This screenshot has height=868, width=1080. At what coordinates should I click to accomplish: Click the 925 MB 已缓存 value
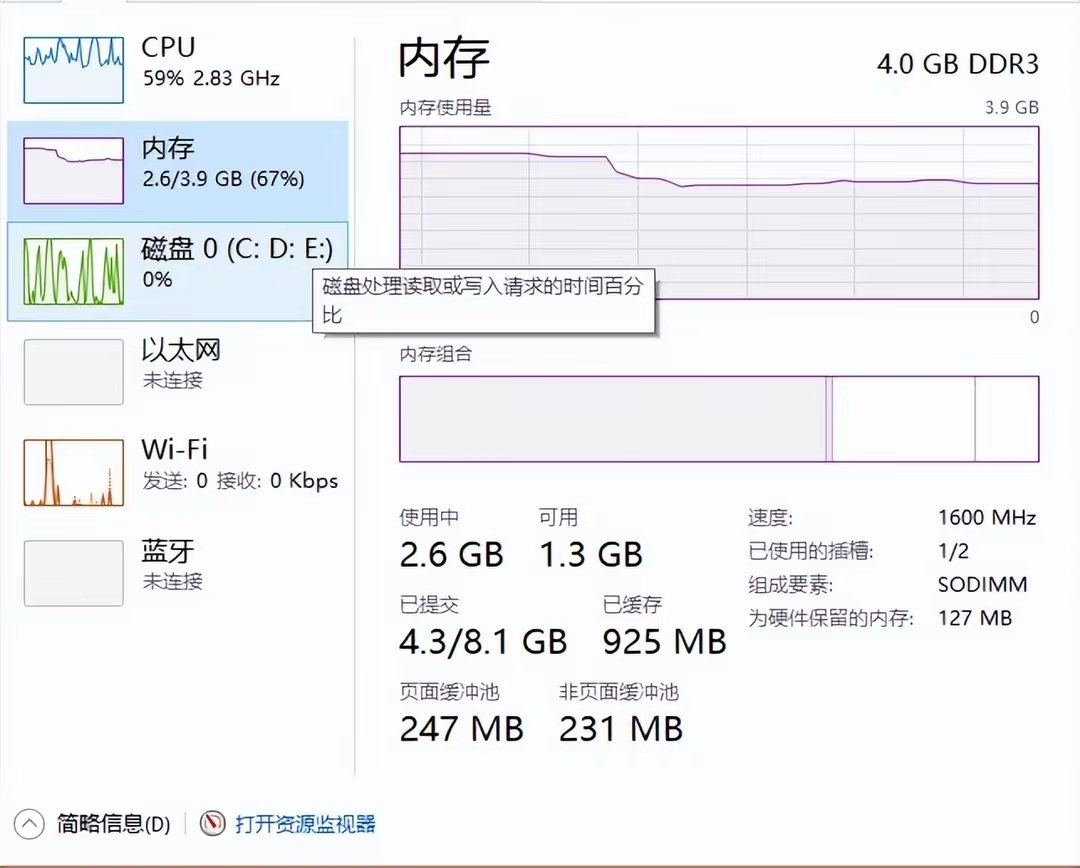coord(664,641)
